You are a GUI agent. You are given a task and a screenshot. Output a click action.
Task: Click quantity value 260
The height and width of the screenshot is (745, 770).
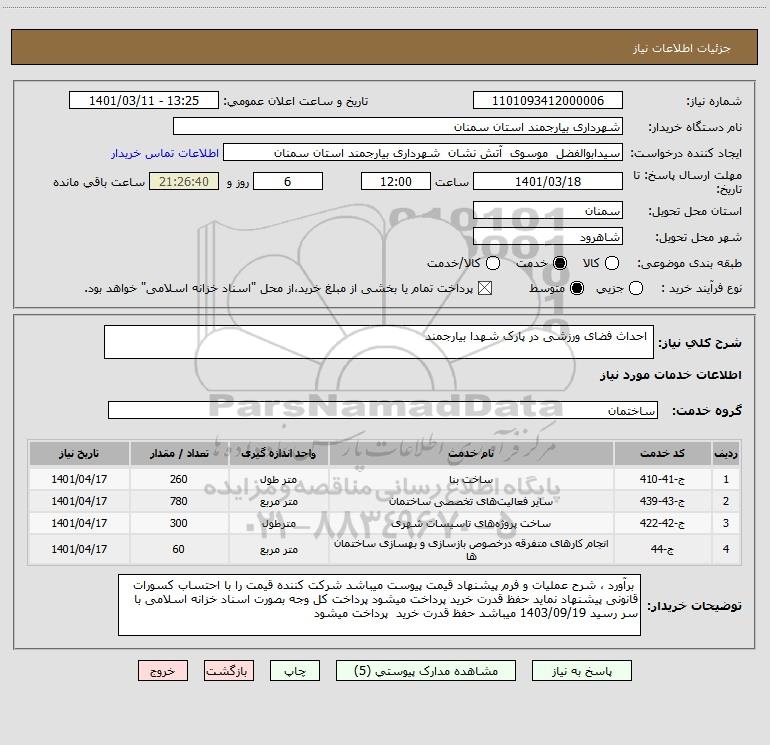click(x=179, y=479)
